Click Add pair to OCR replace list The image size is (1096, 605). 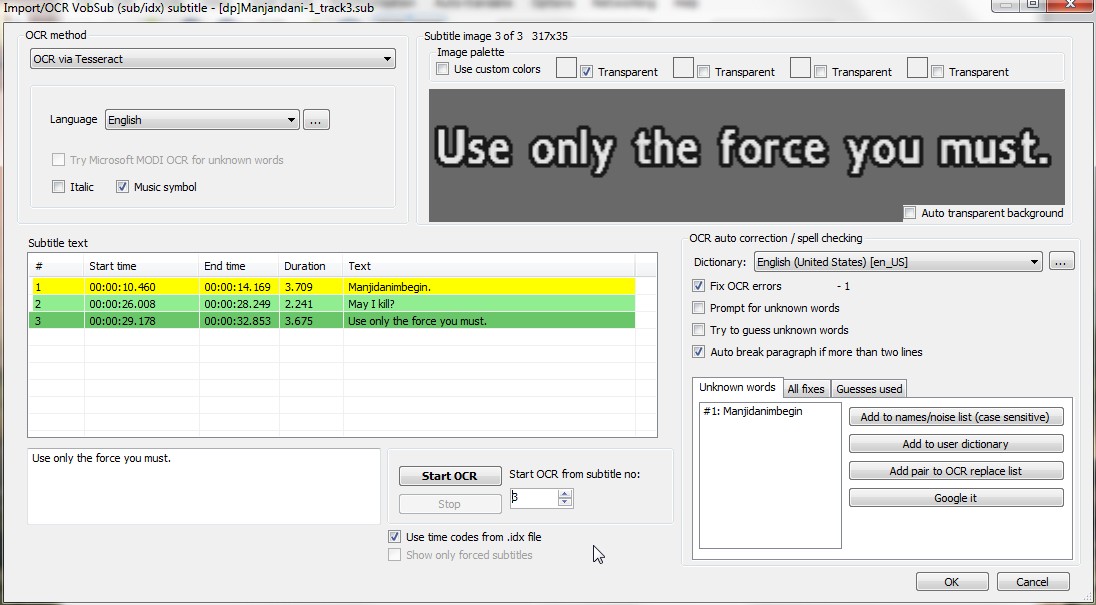[x=956, y=471]
